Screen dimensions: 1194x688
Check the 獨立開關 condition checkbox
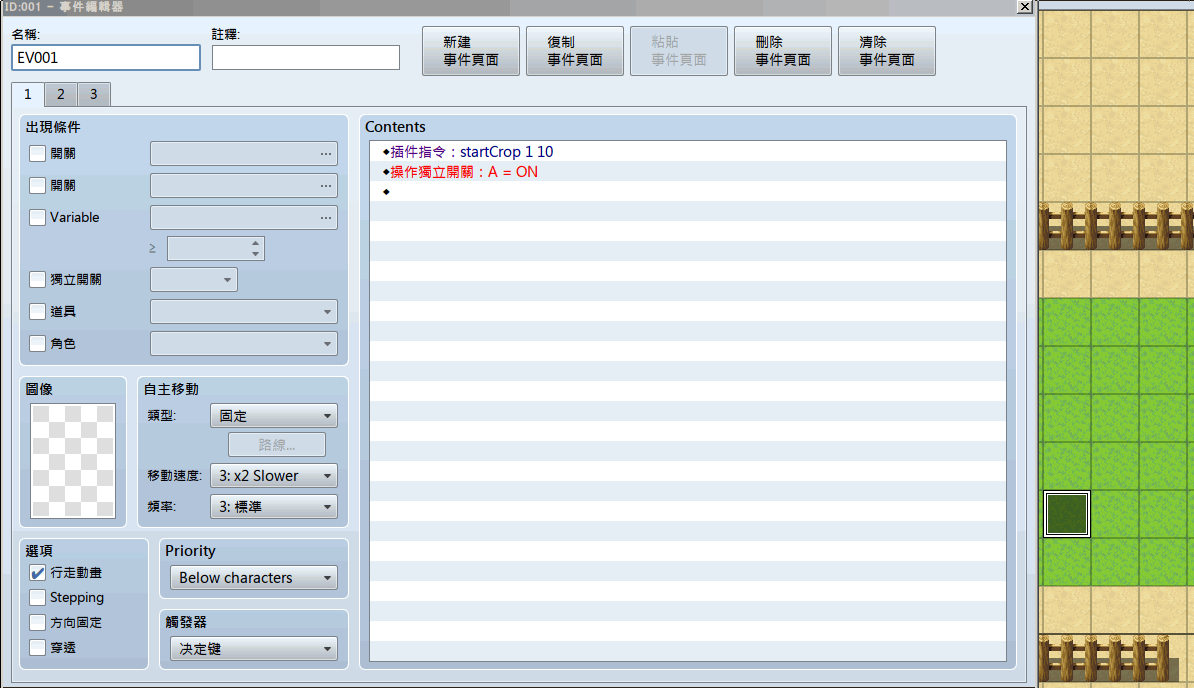(37, 280)
